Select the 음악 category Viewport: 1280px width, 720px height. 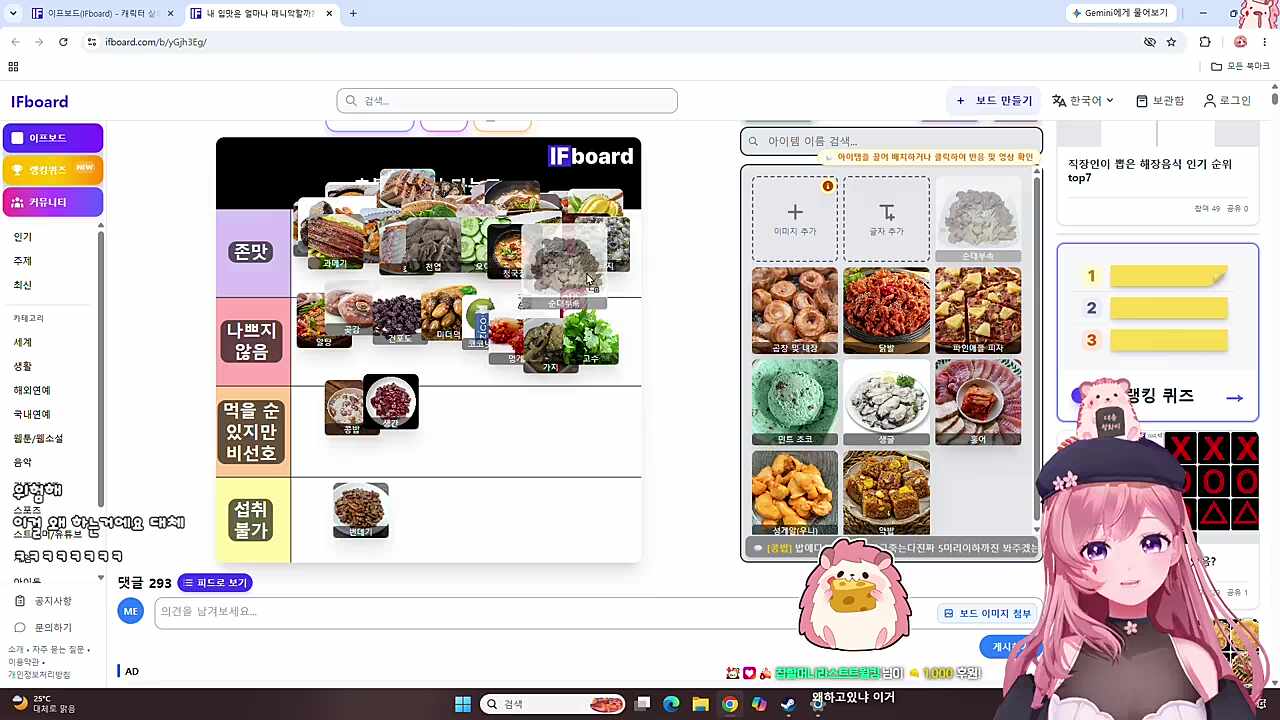pos(23,462)
